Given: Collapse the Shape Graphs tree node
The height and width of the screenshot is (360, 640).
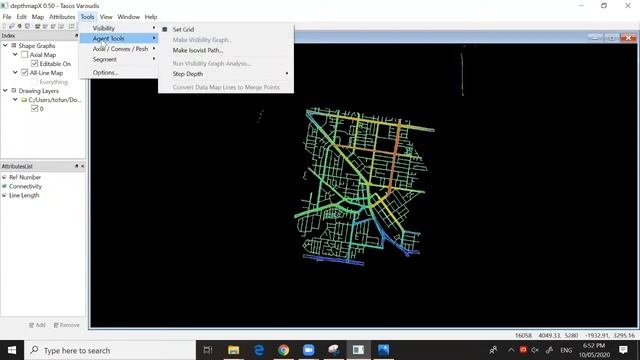Looking at the screenshot, I should pos(5,46).
